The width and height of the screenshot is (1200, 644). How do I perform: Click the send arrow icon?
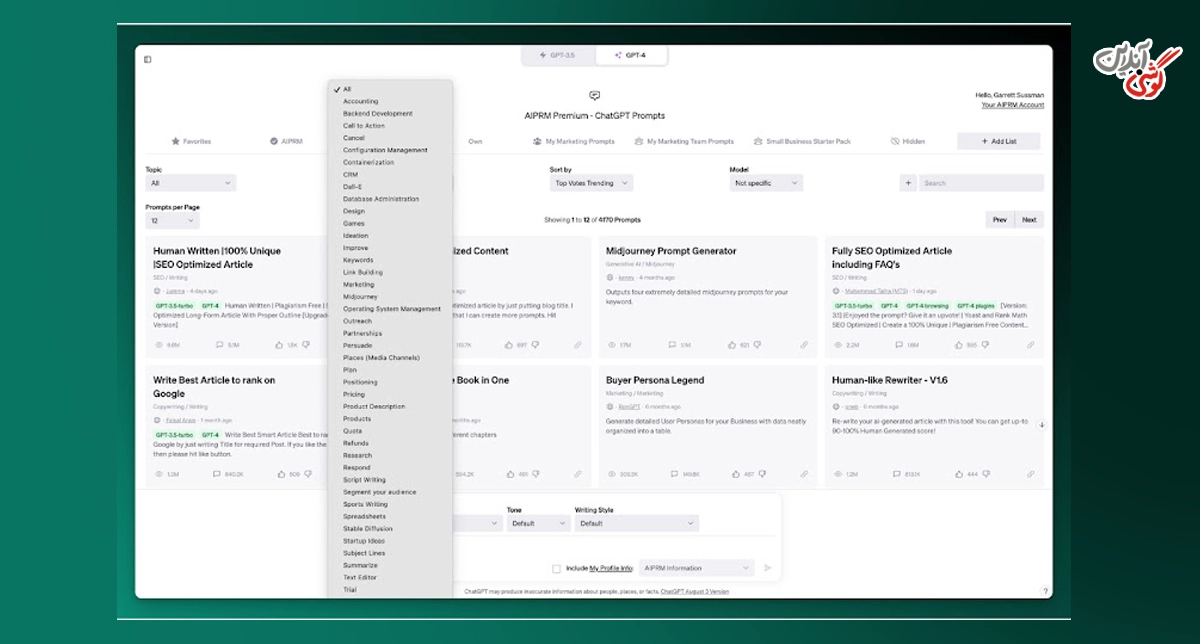coord(768,568)
